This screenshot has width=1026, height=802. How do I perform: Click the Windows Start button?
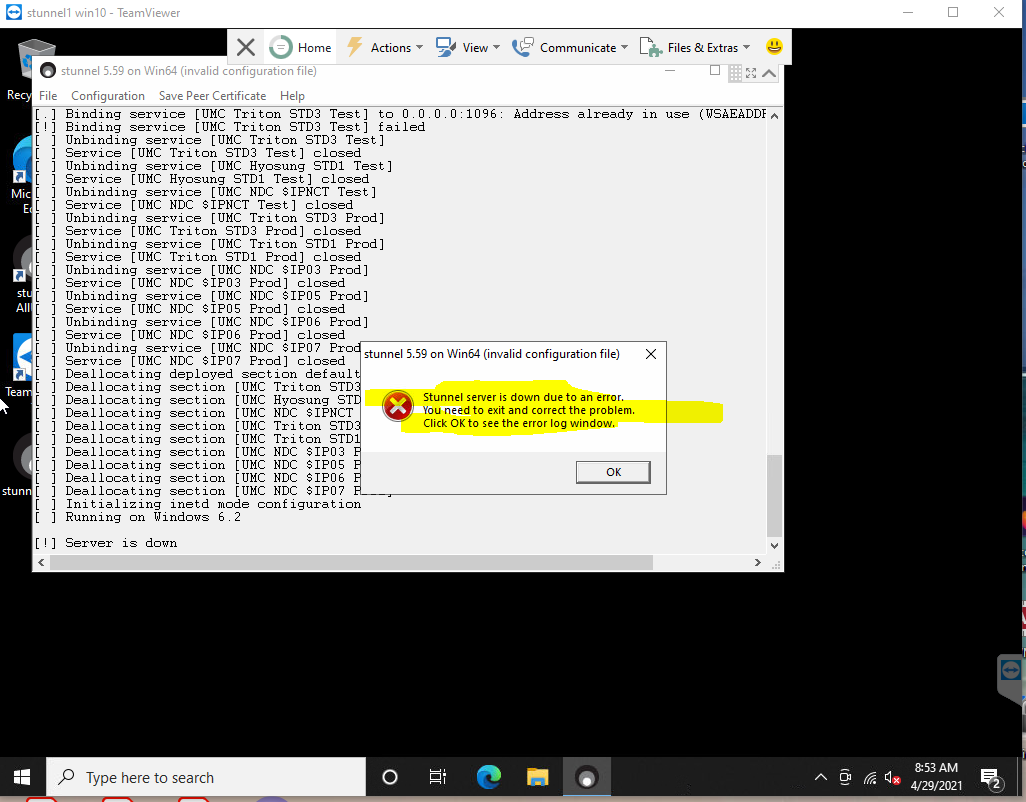click(x=22, y=777)
